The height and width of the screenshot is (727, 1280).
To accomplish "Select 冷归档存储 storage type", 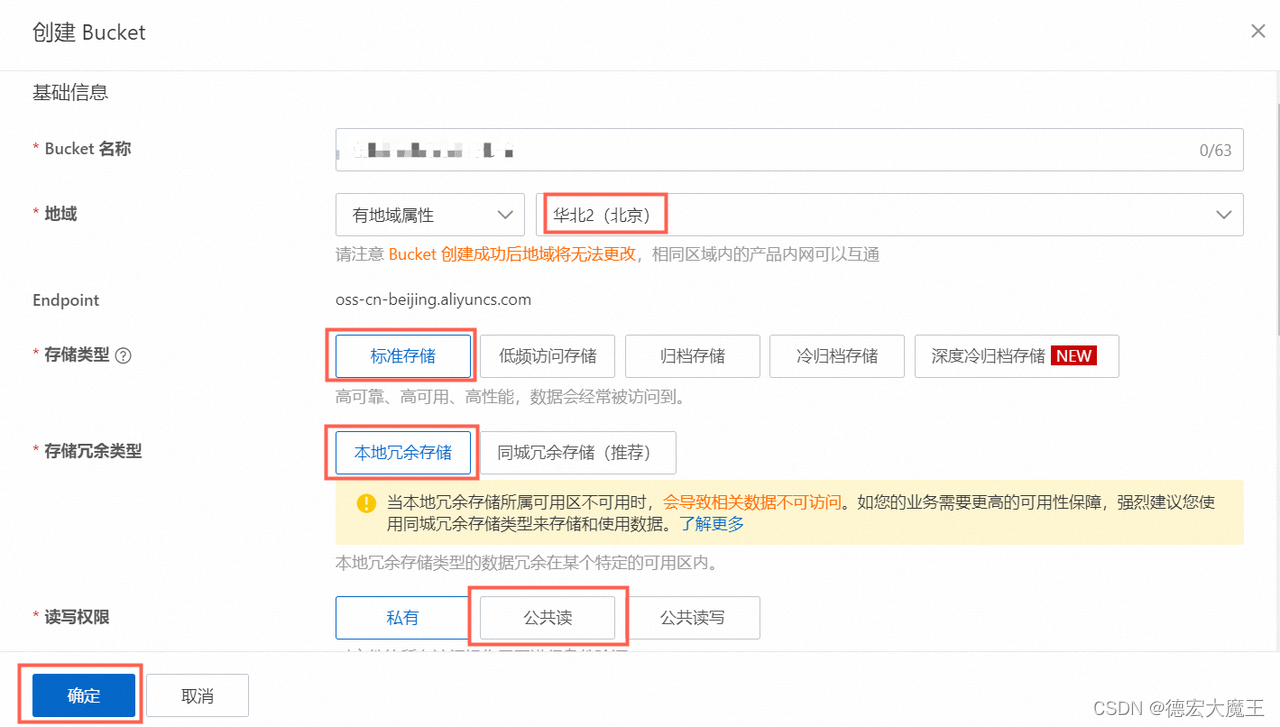I will [x=837, y=356].
